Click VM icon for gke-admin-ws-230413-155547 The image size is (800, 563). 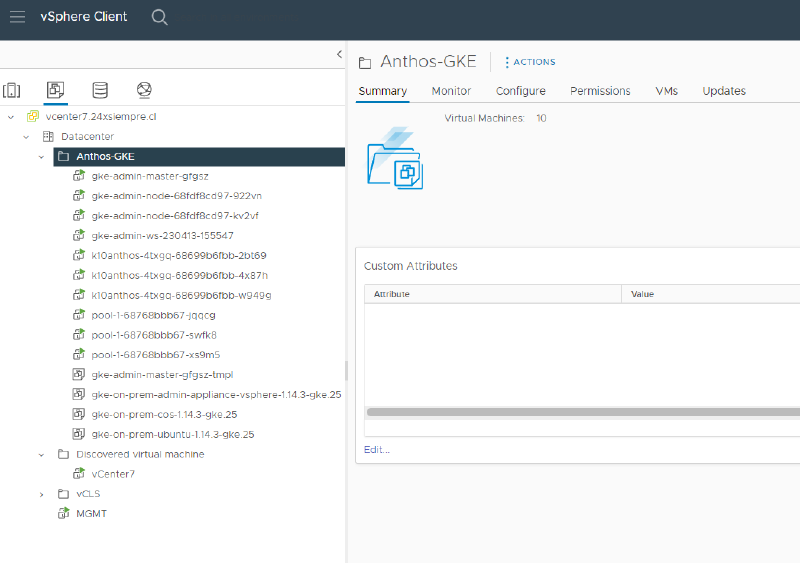pyautogui.click(x=79, y=235)
